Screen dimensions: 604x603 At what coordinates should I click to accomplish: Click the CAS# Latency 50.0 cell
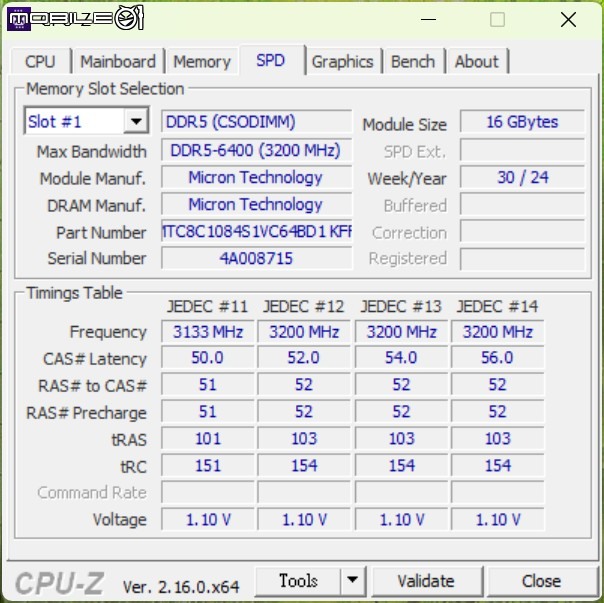coord(208,358)
